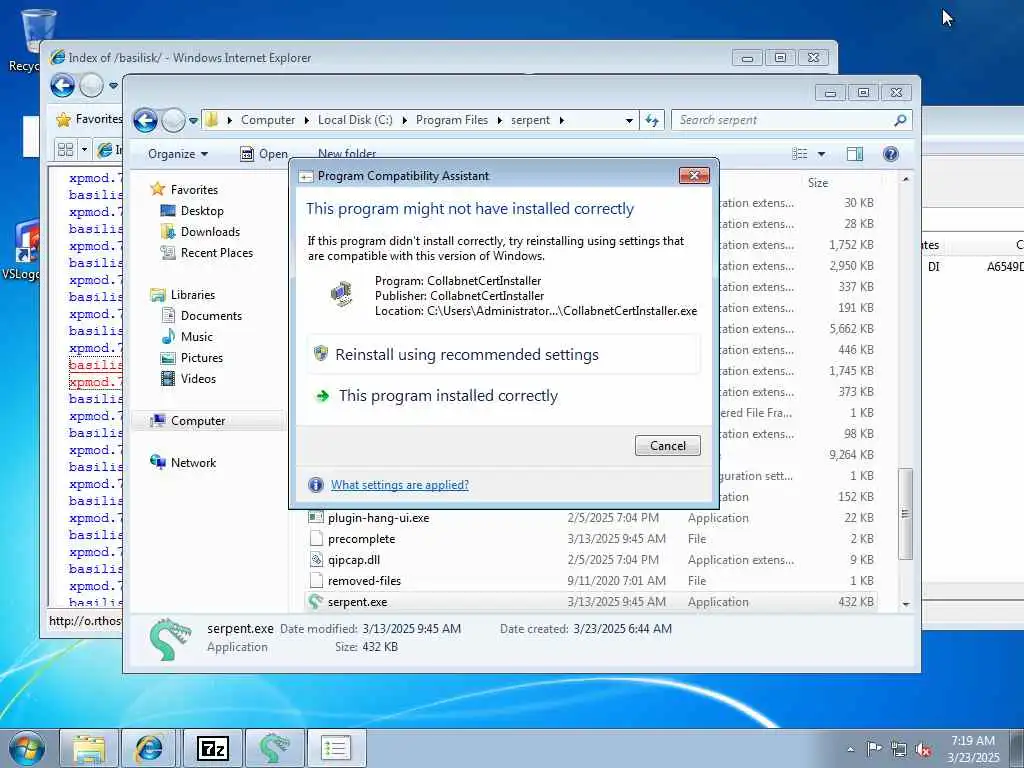Select Favorites in navigation pane
This screenshot has height=768, width=1024.
184,189
